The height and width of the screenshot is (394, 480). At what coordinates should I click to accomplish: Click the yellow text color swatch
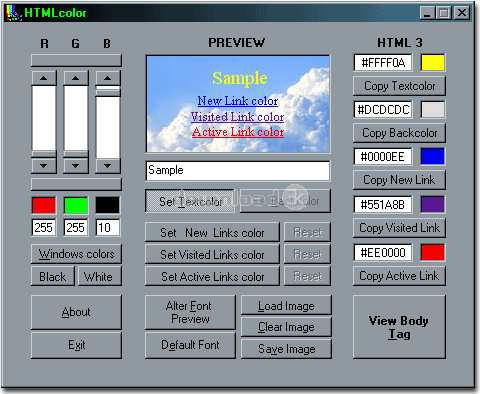(x=433, y=63)
